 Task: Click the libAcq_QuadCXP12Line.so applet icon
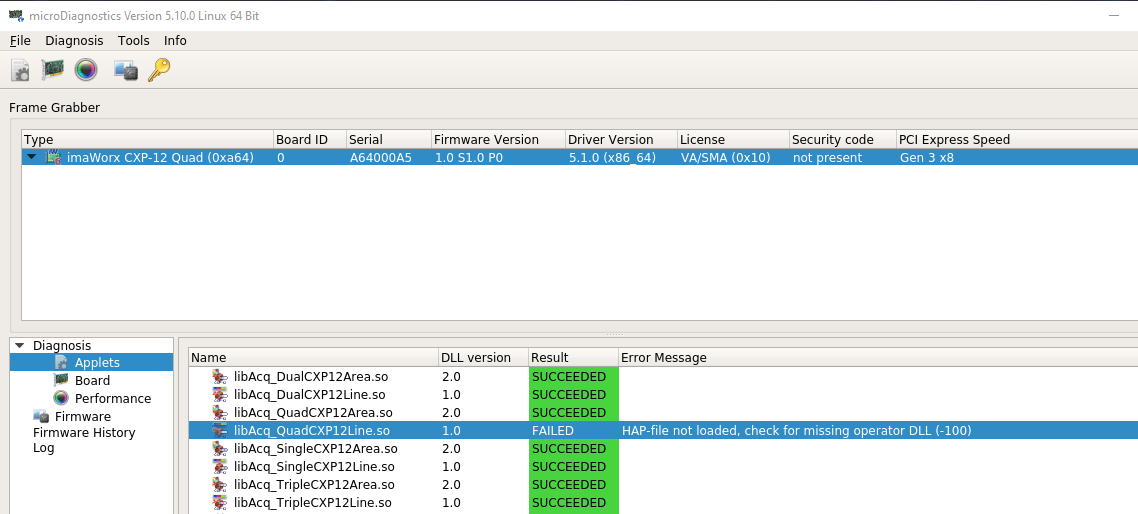tap(219, 431)
